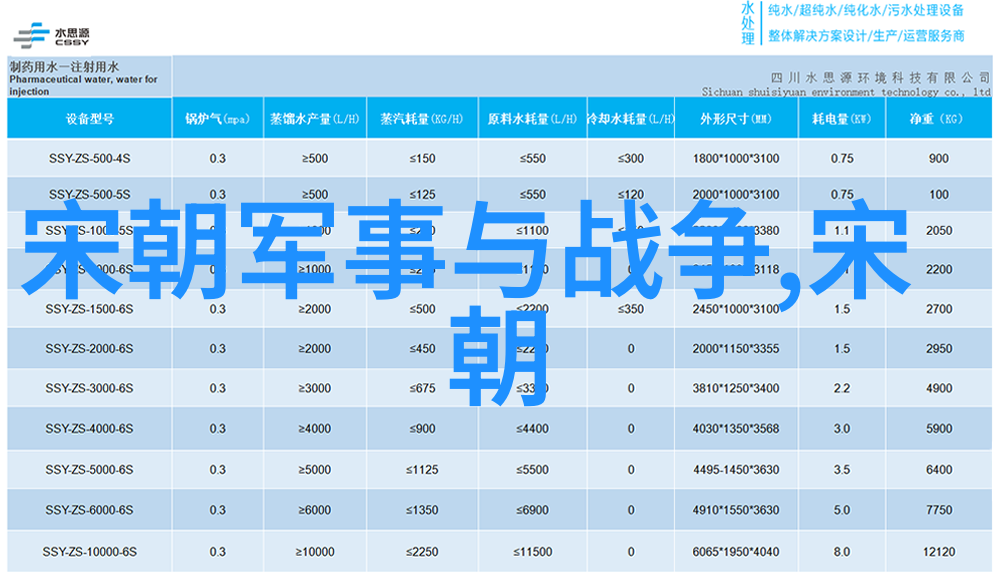Viewport: 1000px width, 581px height.
Task: Click the 水思源 CSSY brand name text
Action: click(71, 36)
